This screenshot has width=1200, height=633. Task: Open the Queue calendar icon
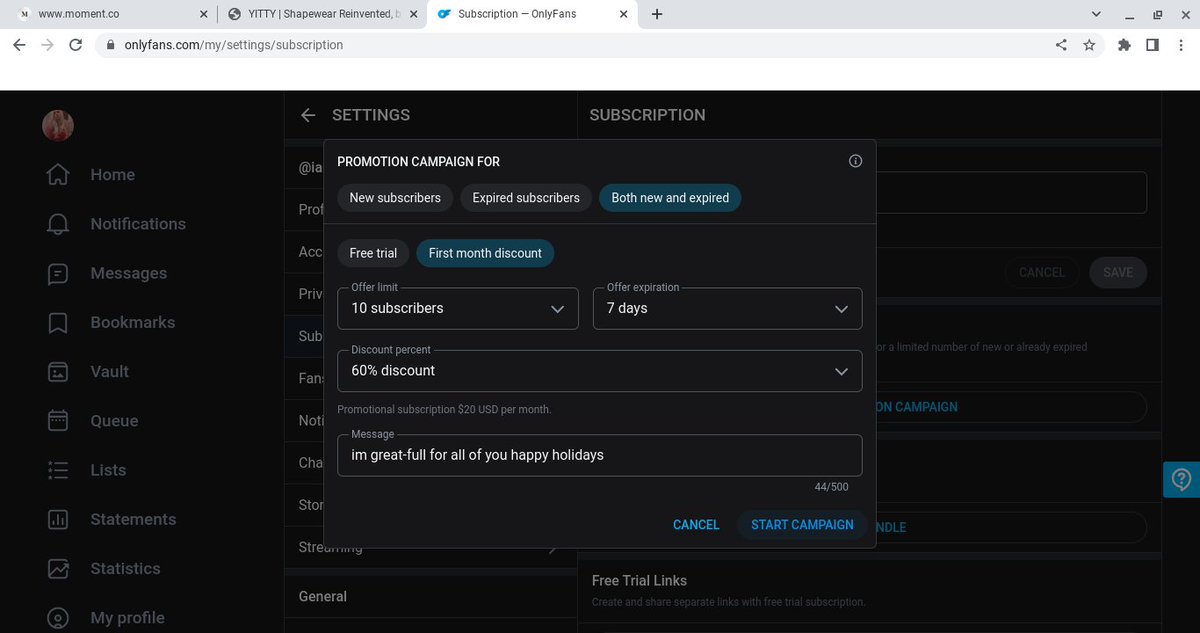58,420
